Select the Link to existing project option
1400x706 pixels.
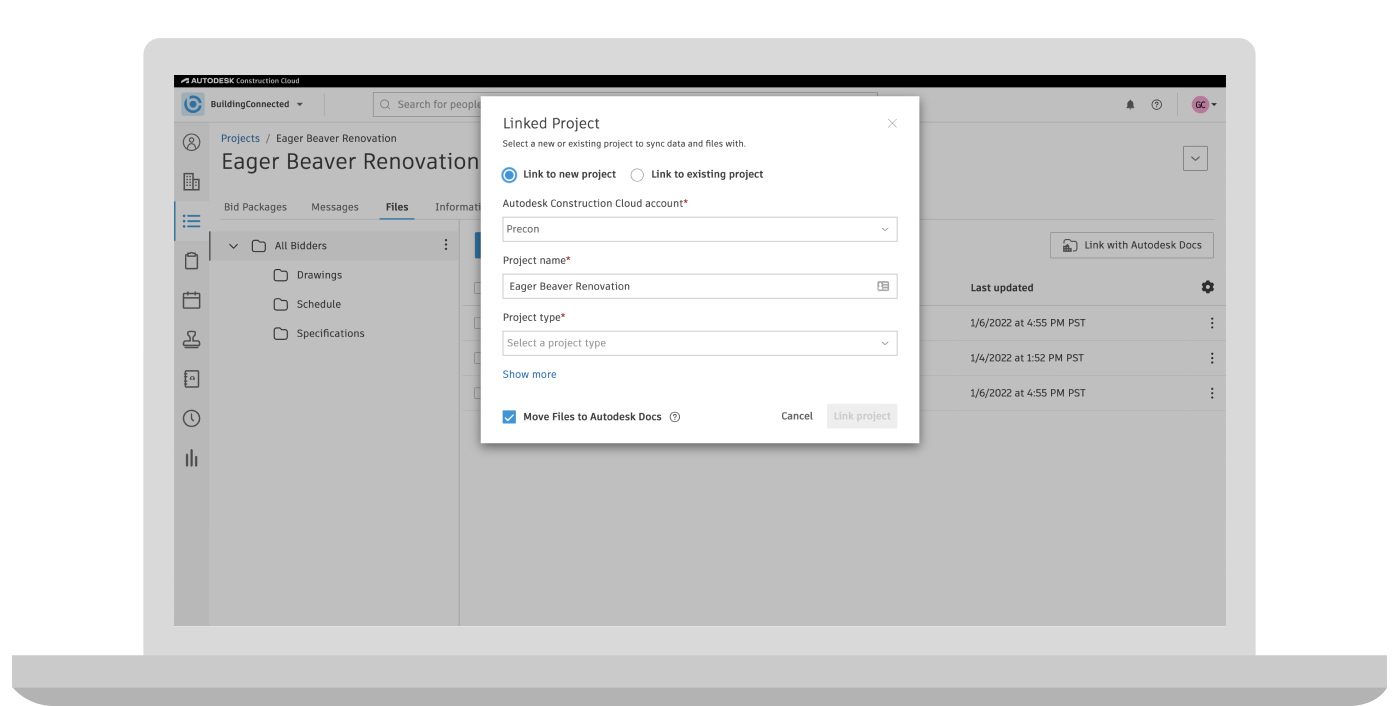(638, 175)
